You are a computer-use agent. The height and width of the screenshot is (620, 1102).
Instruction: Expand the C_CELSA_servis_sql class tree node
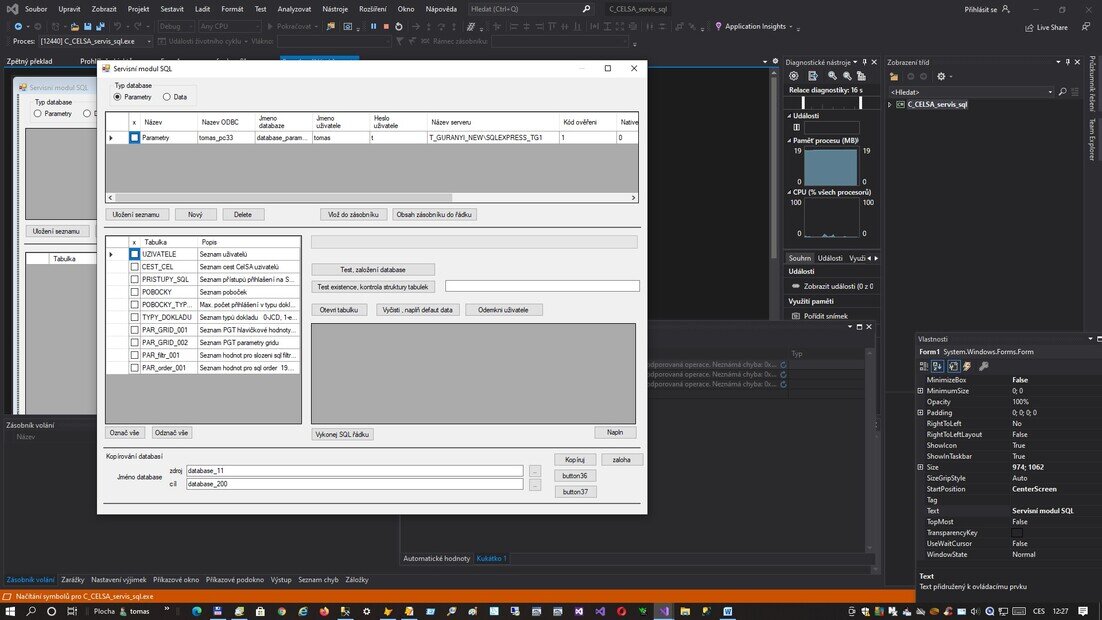[890, 104]
